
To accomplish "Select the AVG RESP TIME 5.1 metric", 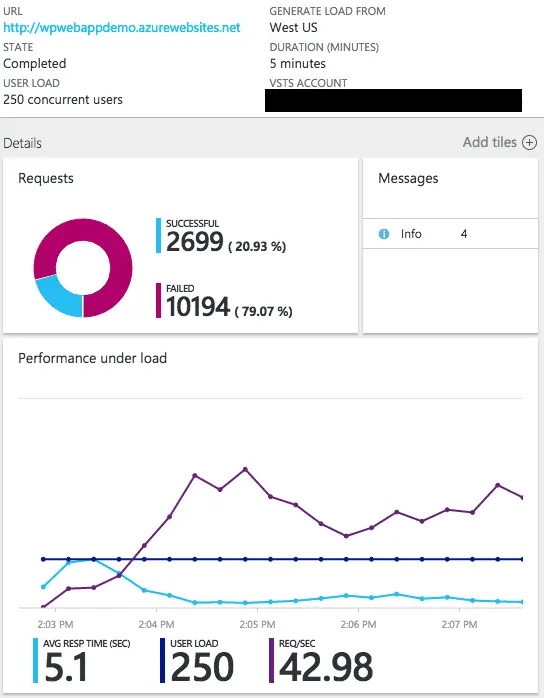I will pyautogui.click(x=82, y=661).
